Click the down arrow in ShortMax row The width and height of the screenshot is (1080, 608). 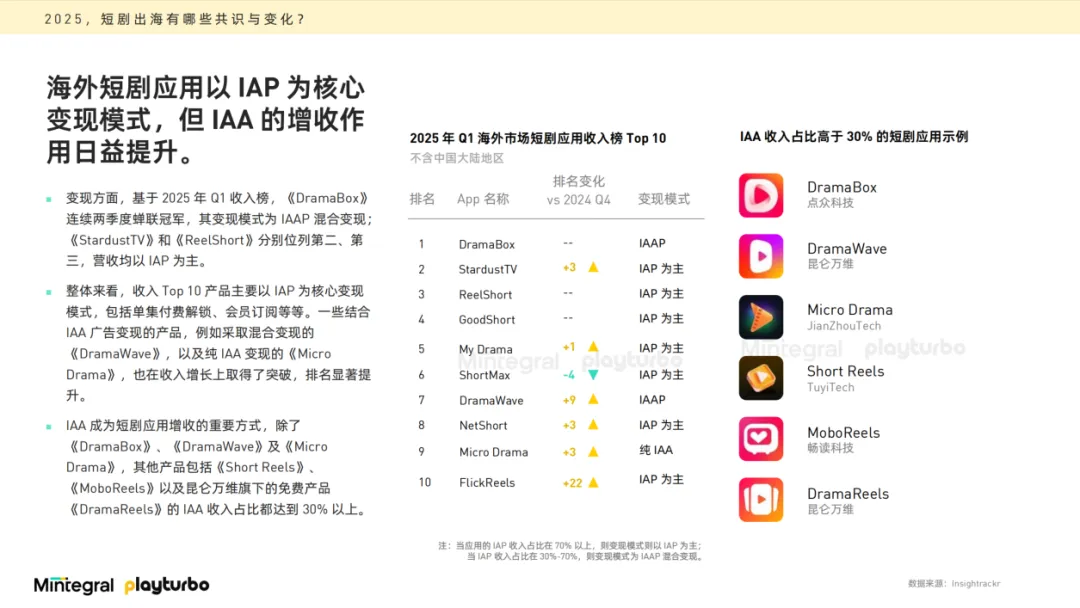tap(593, 375)
